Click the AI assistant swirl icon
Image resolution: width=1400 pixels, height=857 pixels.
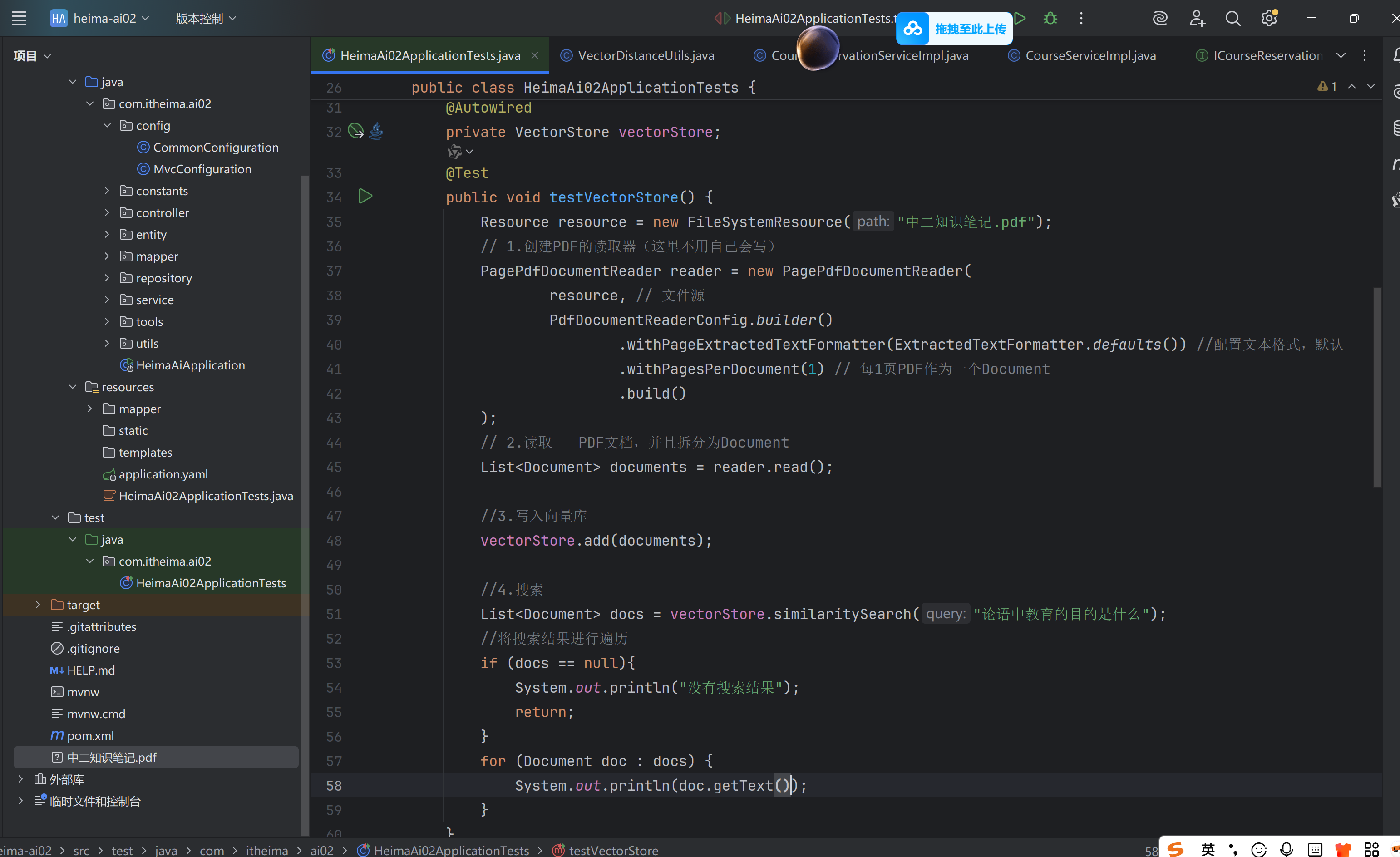[1160, 18]
